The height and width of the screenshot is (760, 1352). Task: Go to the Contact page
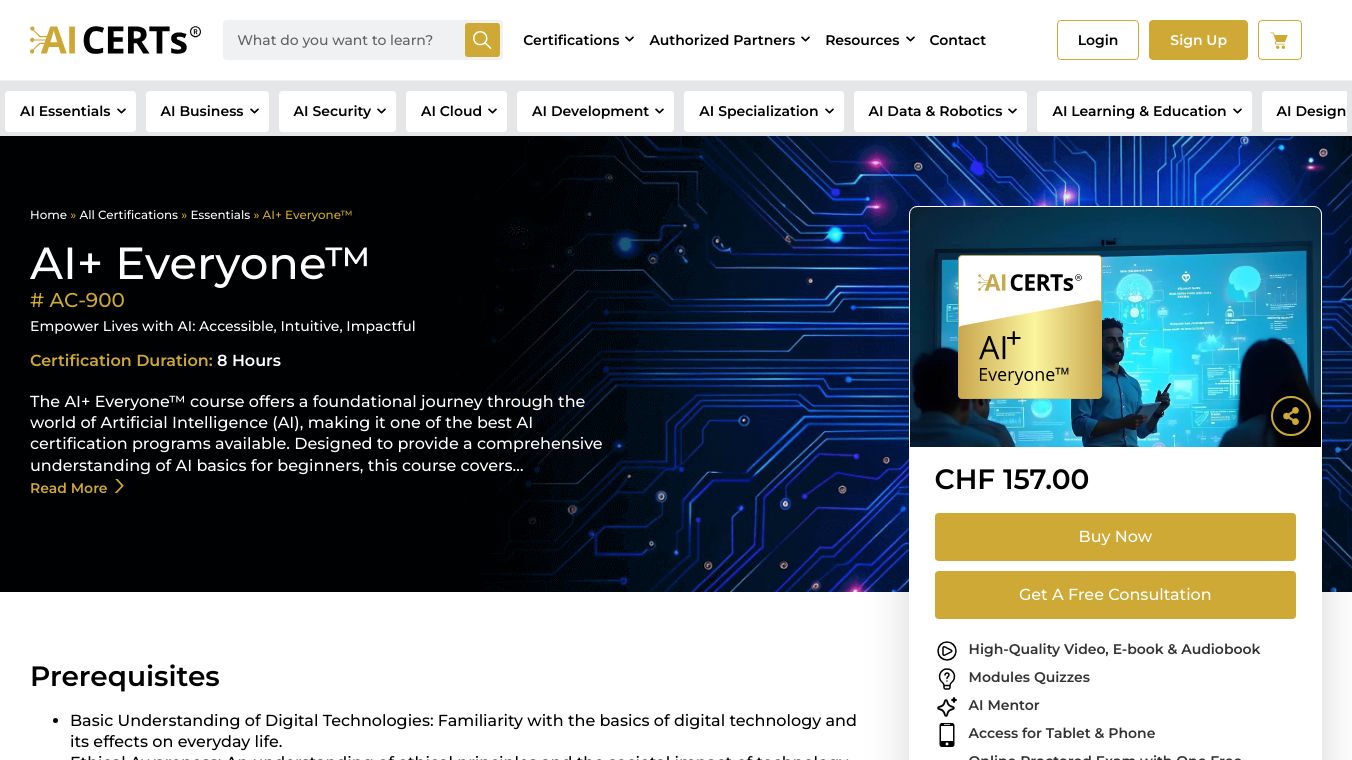tap(957, 40)
